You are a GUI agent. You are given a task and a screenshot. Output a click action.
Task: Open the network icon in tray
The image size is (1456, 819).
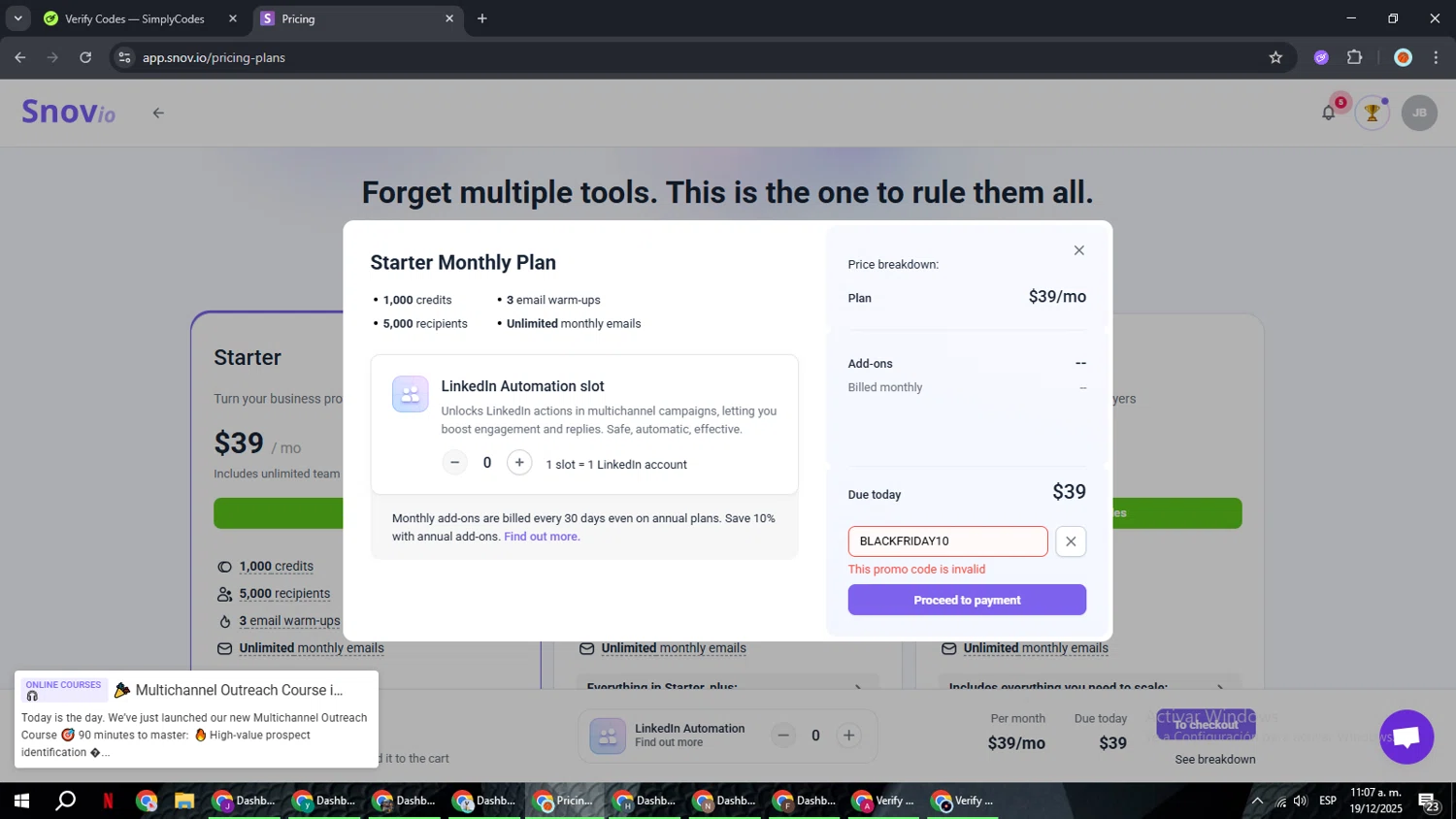1280,801
